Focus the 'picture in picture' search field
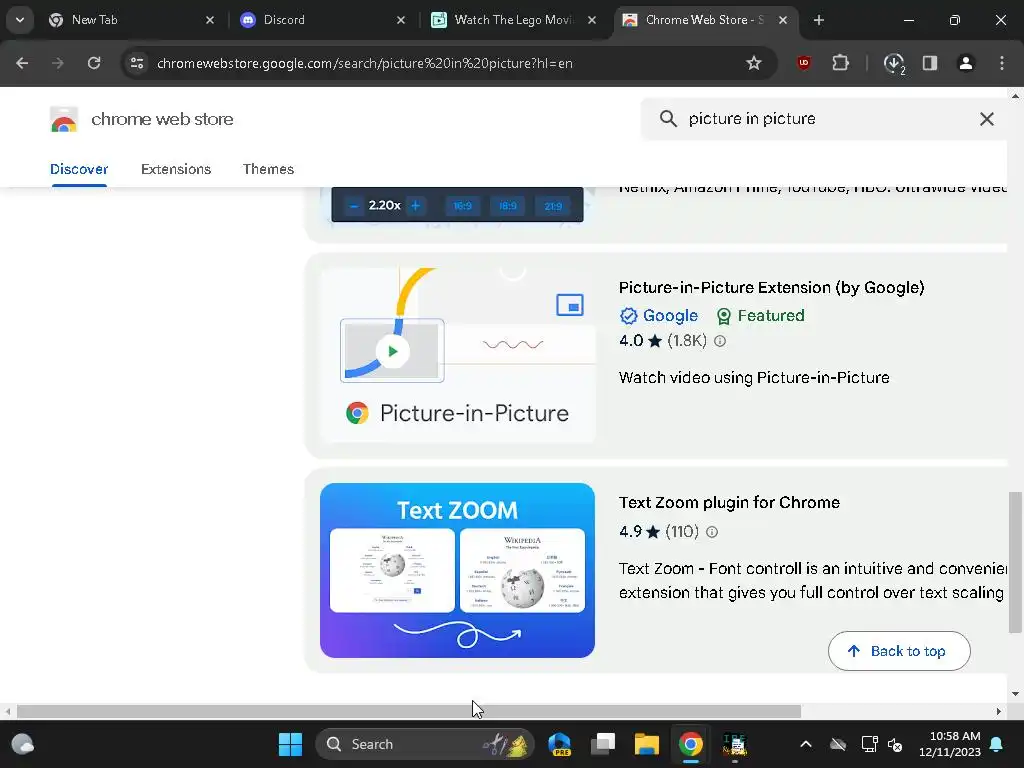Viewport: 1024px width, 768px height. 823,119
